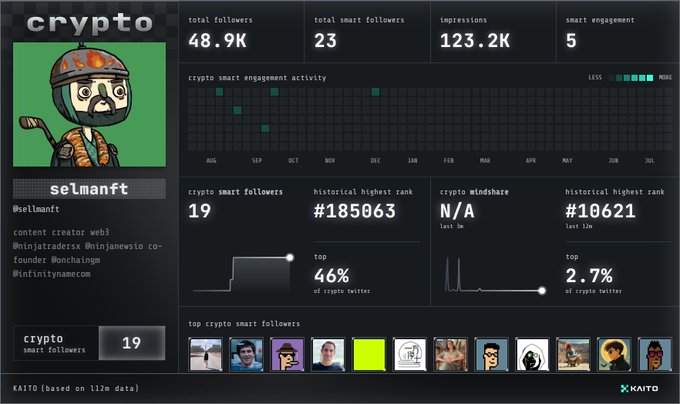Select the outdoor photo follower avatar with hat

pos(451,355)
